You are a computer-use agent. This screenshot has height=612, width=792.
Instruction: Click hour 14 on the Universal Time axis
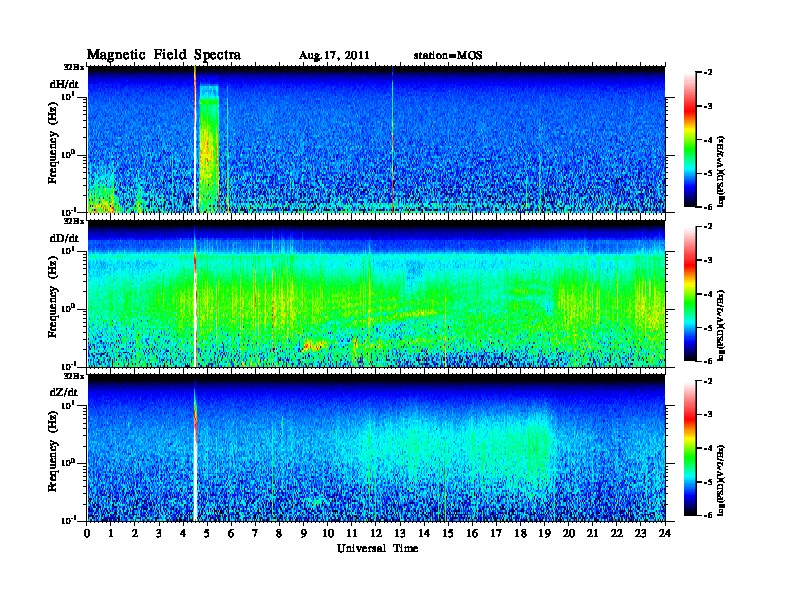tap(424, 533)
